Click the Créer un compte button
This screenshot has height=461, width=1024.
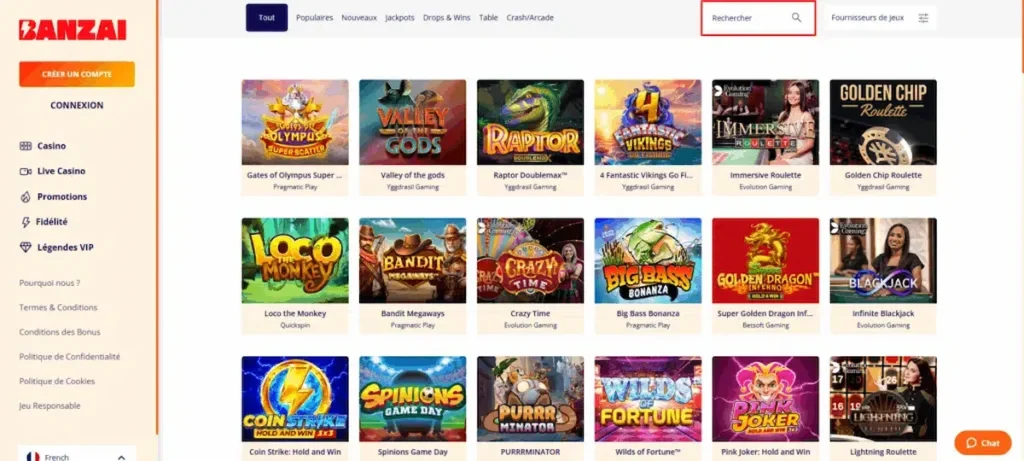pyautogui.click(x=77, y=74)
